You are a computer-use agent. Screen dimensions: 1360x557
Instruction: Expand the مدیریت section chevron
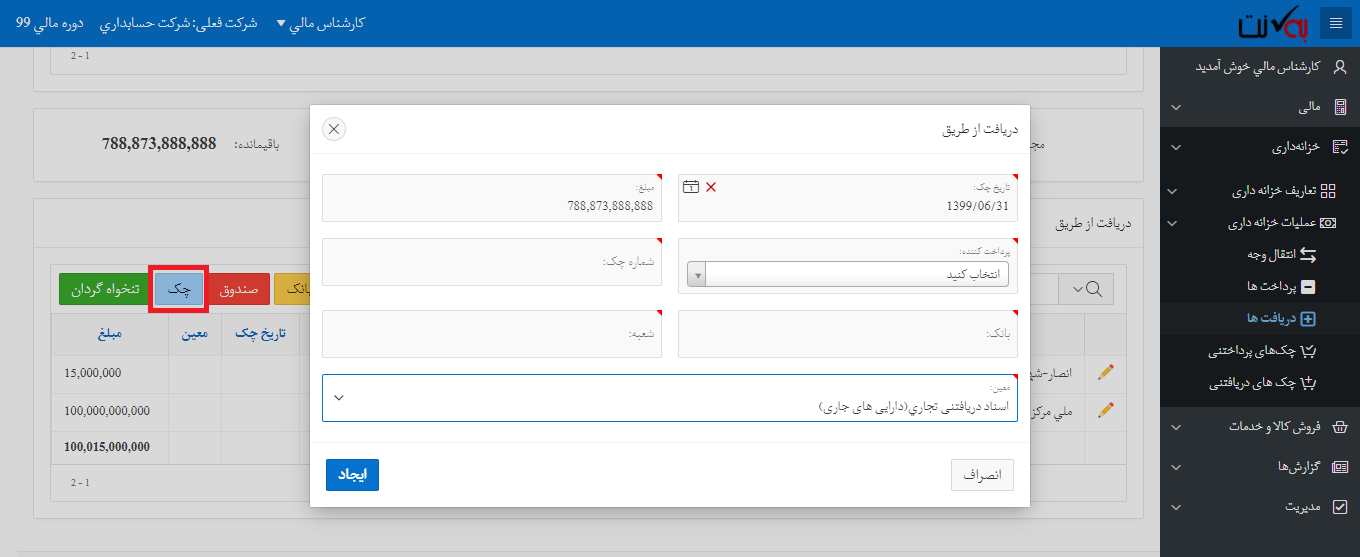pos(1176,508)
